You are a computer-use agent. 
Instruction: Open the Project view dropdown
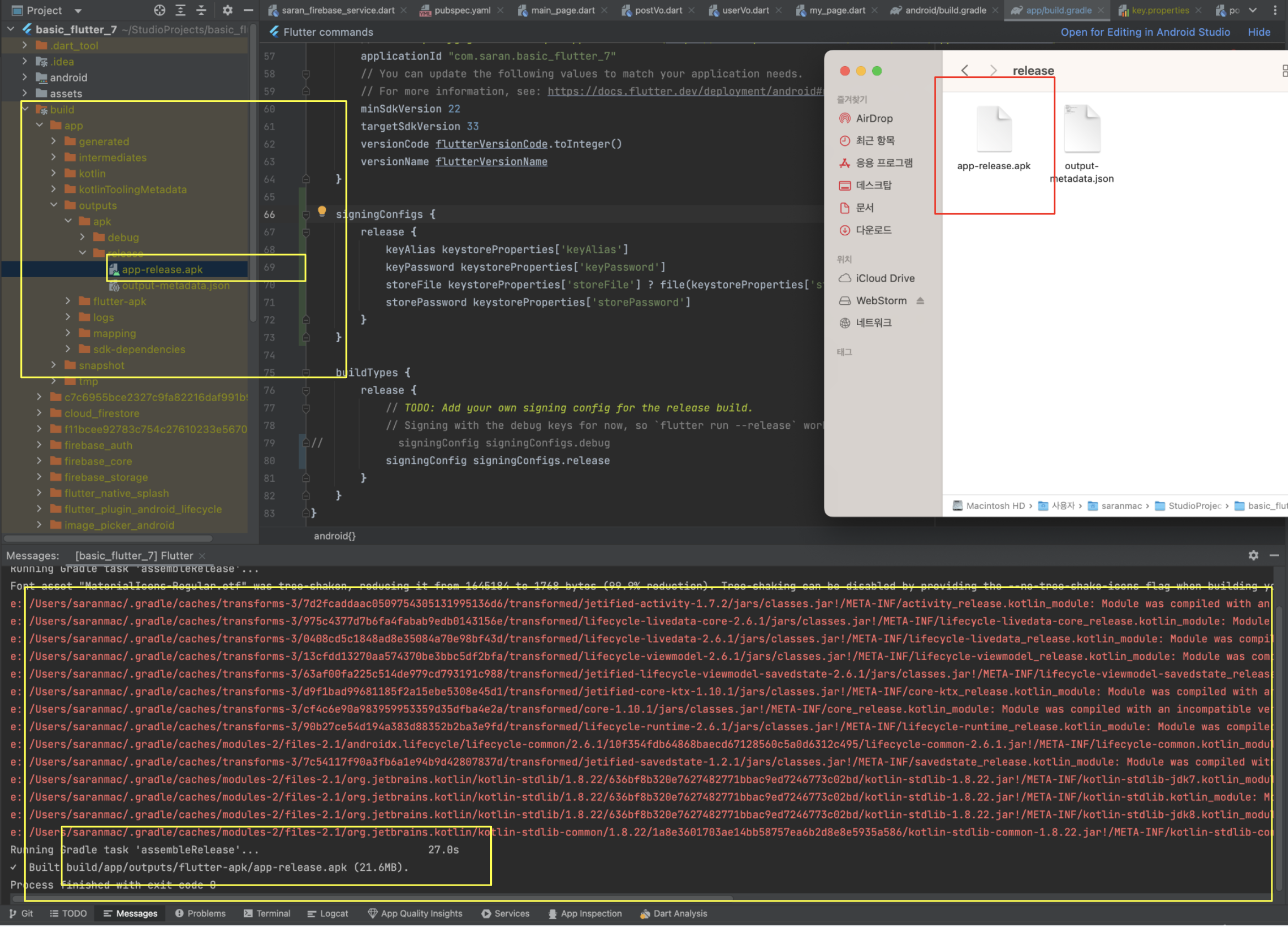78,10
